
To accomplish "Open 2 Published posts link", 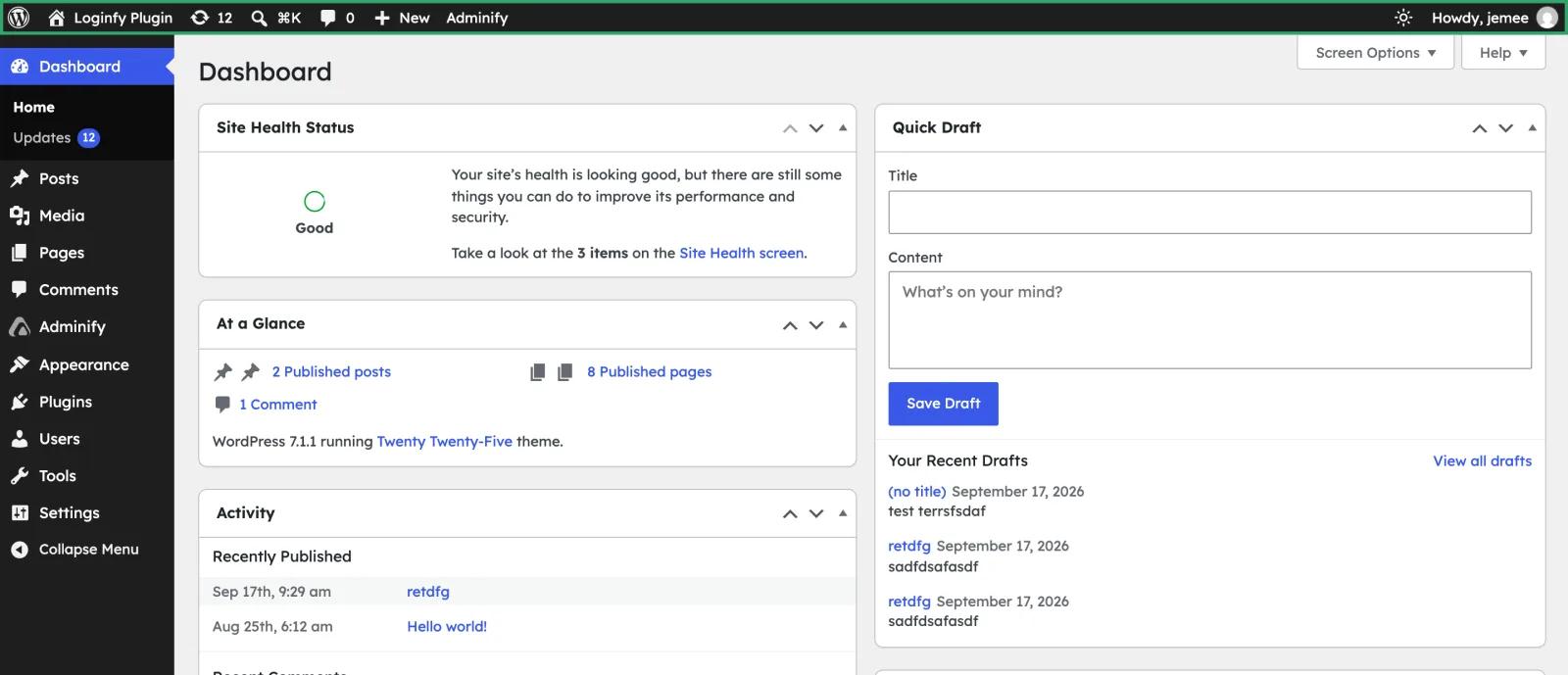I will click(331, 372).
